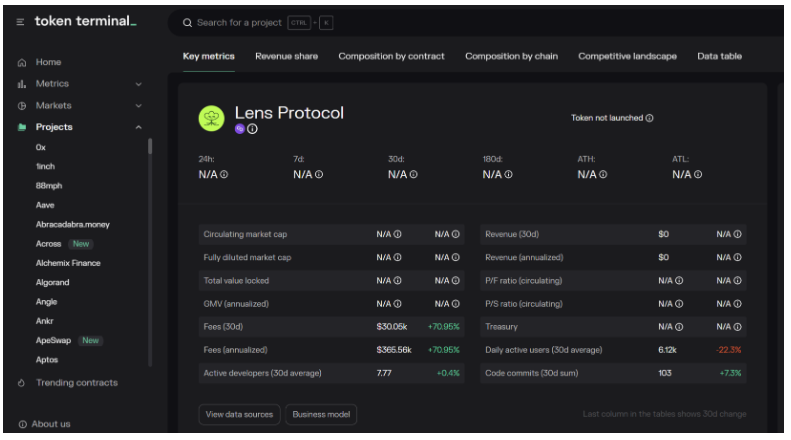Select Across project in sidebar
This screenshot has width=791, height=440.
48,244
